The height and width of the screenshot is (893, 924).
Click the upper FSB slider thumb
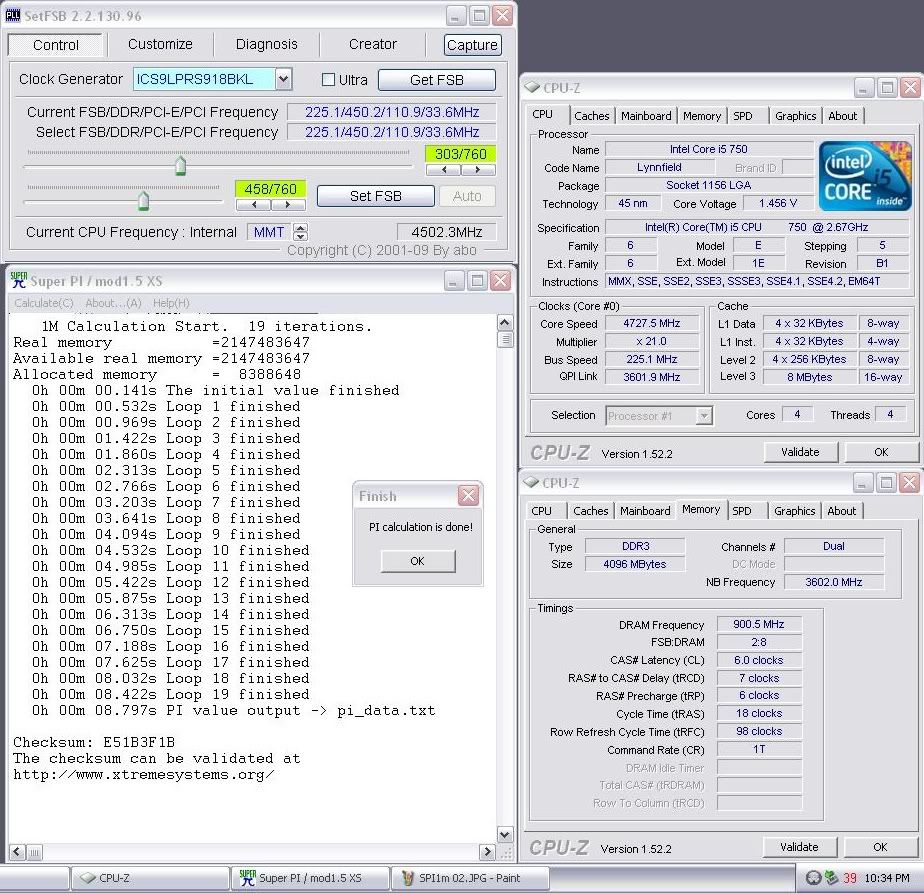click(180, 166)
